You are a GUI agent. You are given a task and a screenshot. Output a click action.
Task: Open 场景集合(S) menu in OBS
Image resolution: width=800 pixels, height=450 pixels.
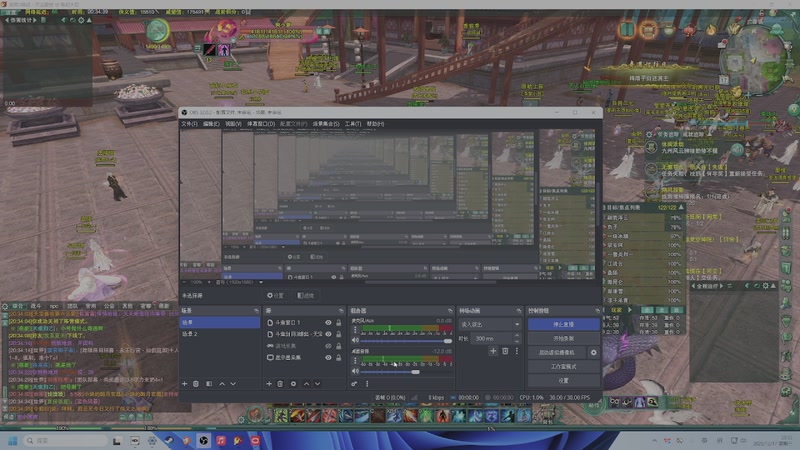coord(326,124)
